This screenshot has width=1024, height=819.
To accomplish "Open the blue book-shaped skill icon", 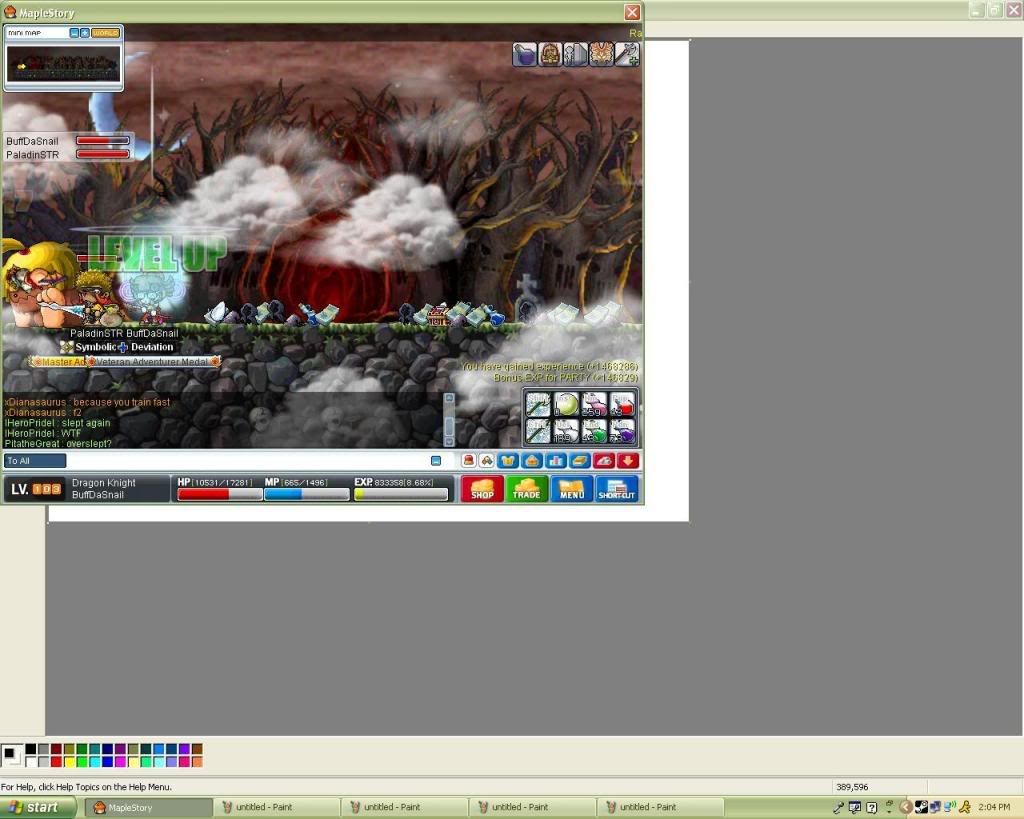I will pyautogui.click(x=580, y=461).
